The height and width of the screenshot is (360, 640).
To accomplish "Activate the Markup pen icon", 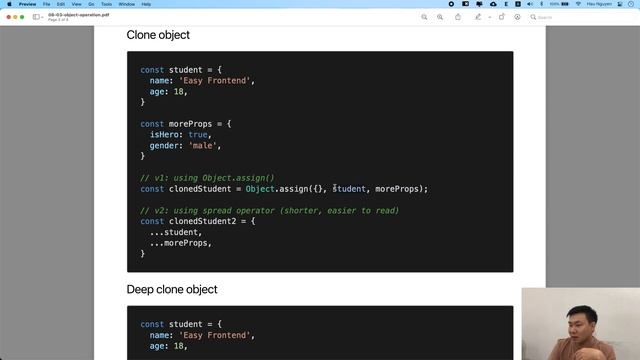I will click(478, 17).
